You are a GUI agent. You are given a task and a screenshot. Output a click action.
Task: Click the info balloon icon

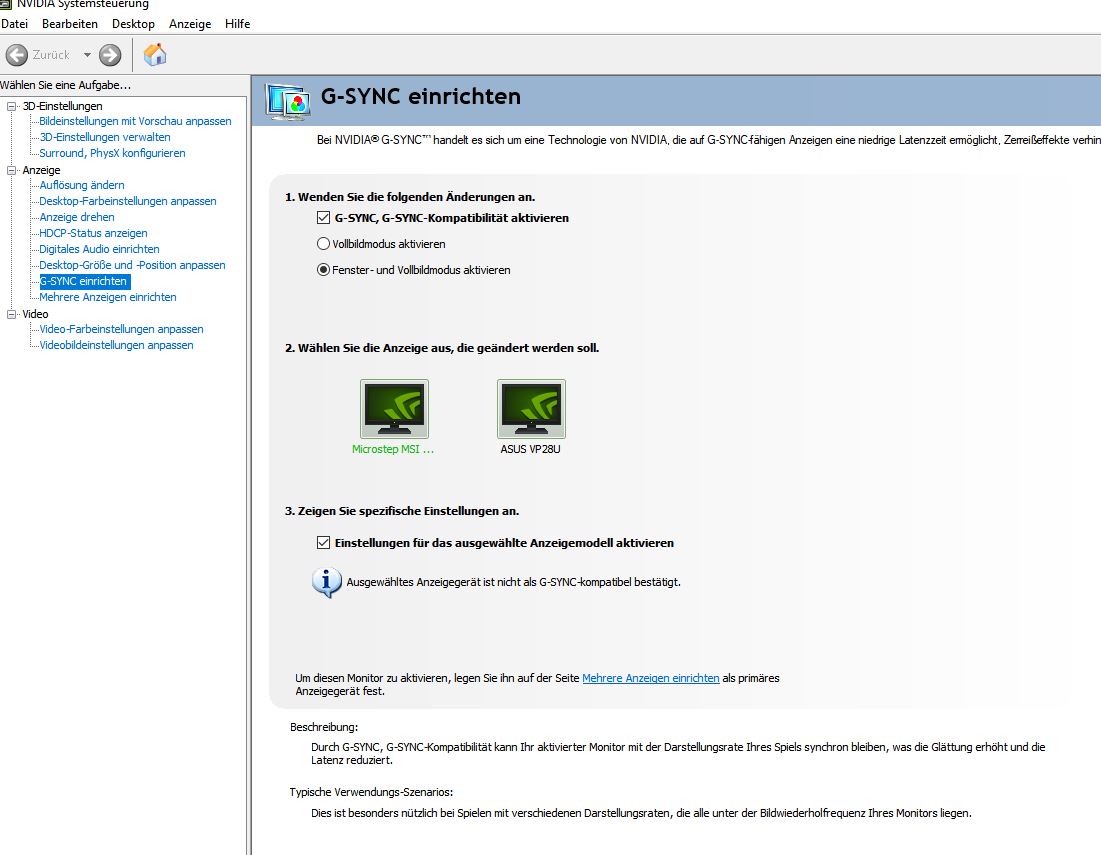(327, 583)
